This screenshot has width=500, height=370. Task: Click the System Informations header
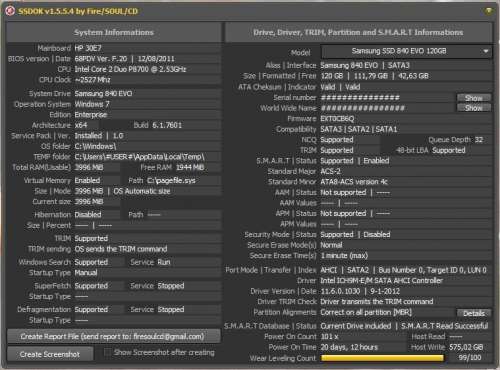[x=114, y=32]
